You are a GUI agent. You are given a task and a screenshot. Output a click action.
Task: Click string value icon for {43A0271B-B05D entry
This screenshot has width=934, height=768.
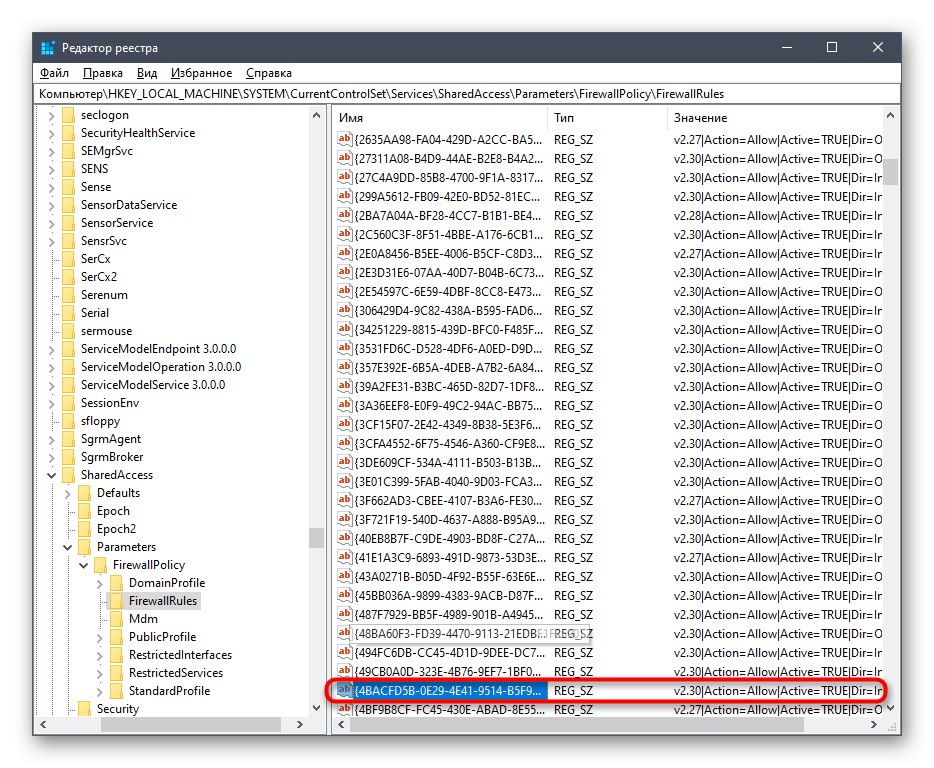click(344, 576)
